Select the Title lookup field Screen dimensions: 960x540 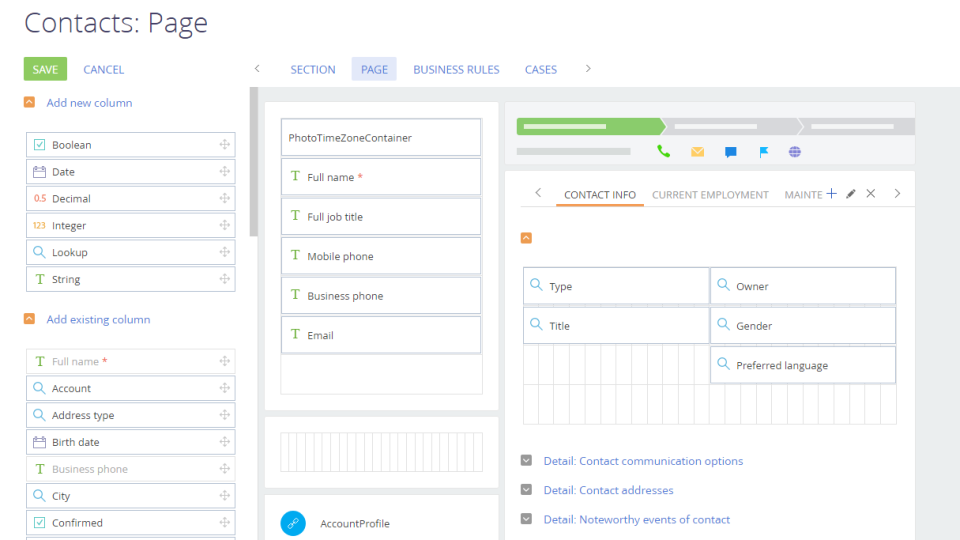tap(616, 326)
